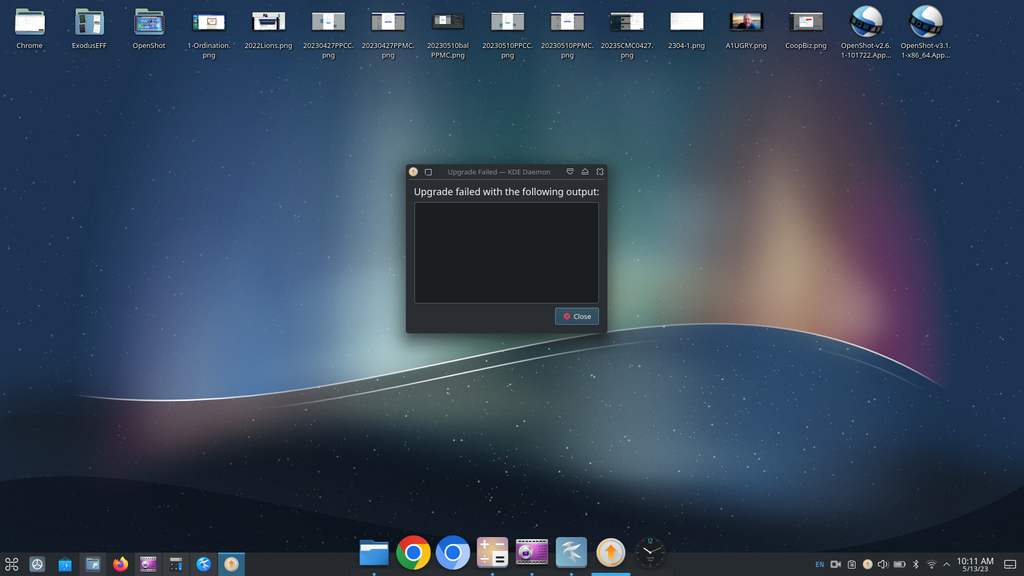Image resolution: width=1024 pixels, height=576 pixels.
Task: Select the 2022Lions.png file on the desktop
Action: click(268, 22)
